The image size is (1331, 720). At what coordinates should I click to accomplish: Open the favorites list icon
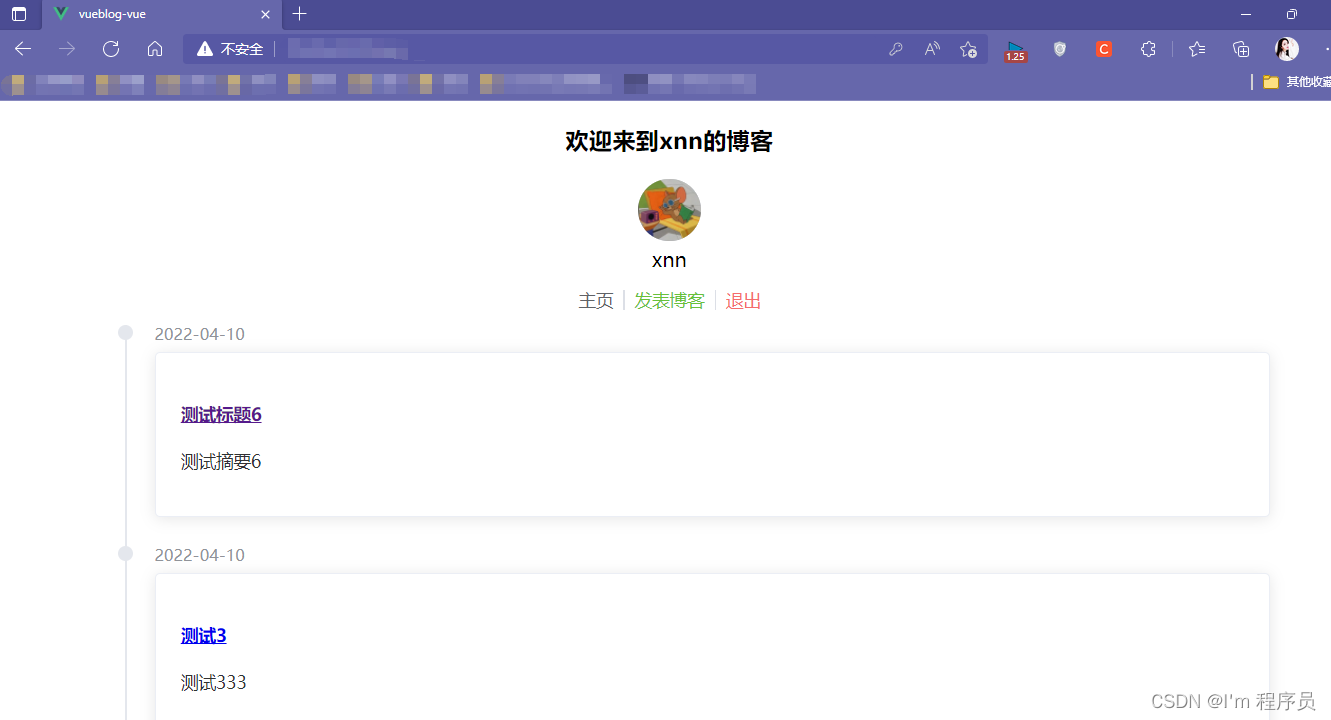coord(1197,49)
